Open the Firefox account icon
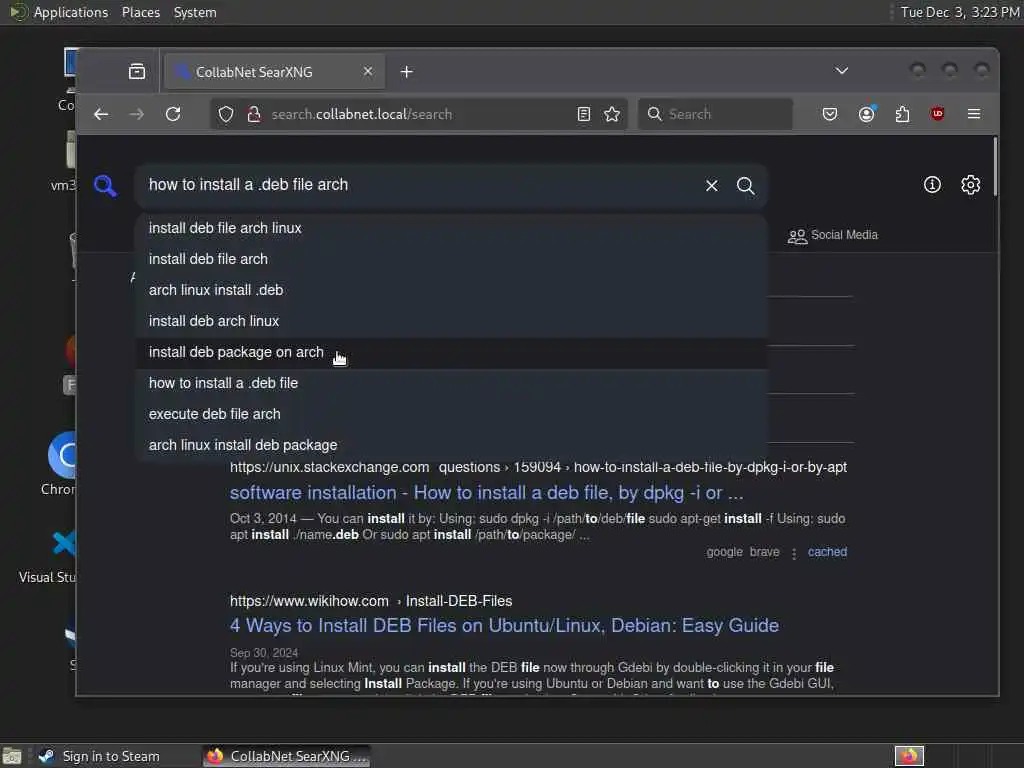Image resolution: width=1024 pixels, height=768 pixels. point(867,114)
